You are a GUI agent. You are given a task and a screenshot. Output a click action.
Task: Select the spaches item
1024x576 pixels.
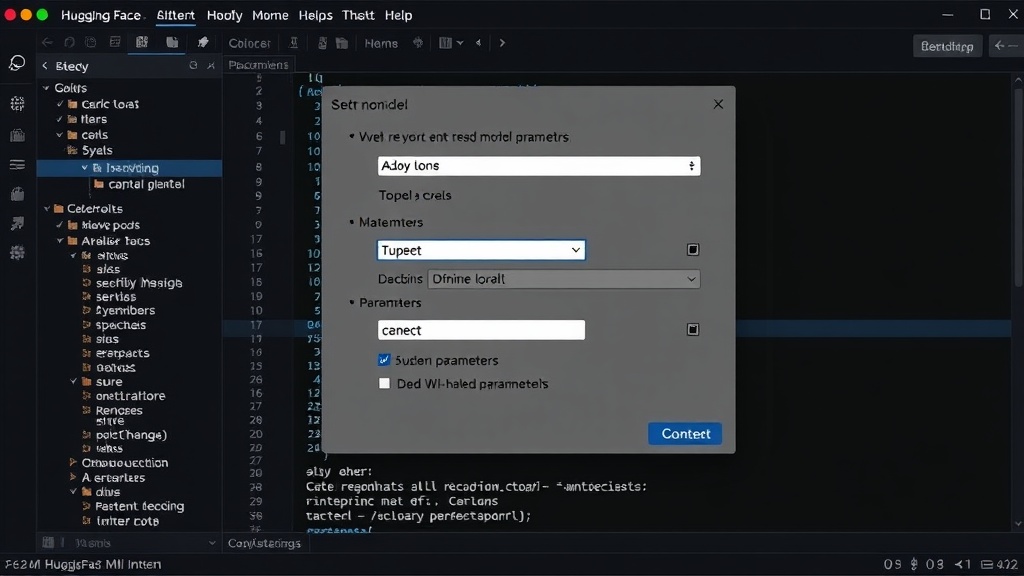[121, 325]
